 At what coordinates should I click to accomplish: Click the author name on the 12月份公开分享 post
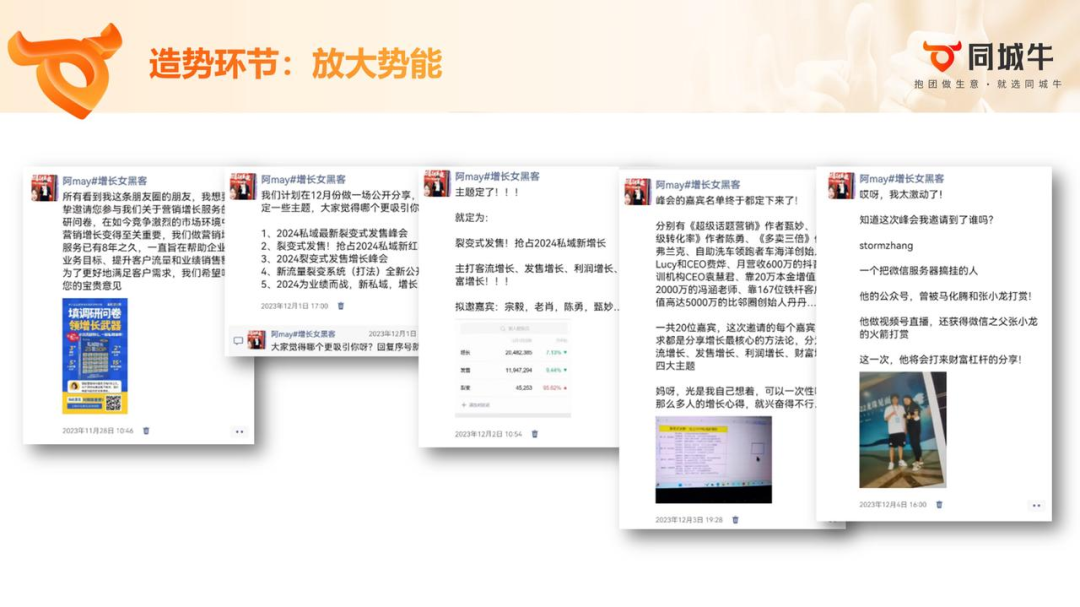(x=303, y=180)
